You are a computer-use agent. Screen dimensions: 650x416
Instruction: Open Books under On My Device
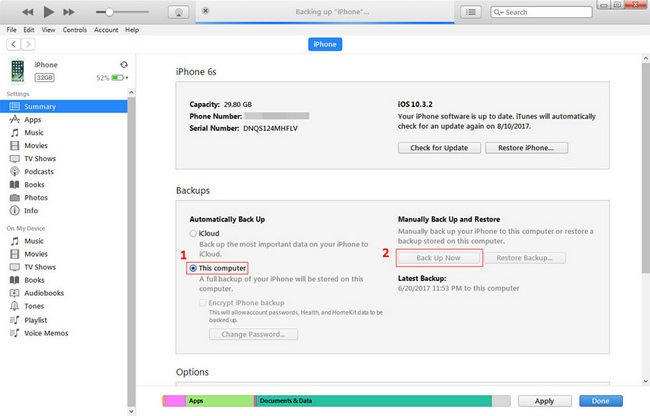tap(34, 280)
